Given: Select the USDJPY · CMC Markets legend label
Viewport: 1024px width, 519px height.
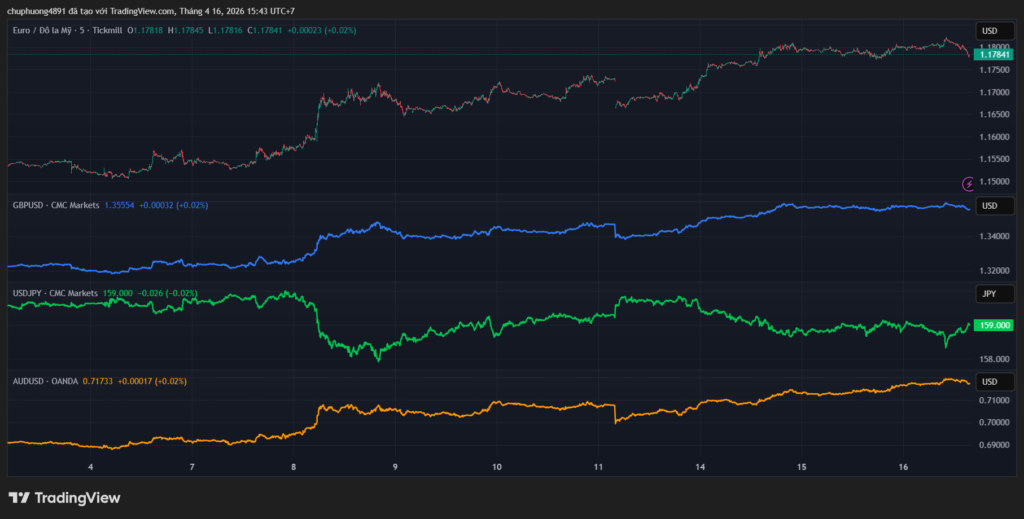Looking at the screenshot, I should (x=56, y=293).
